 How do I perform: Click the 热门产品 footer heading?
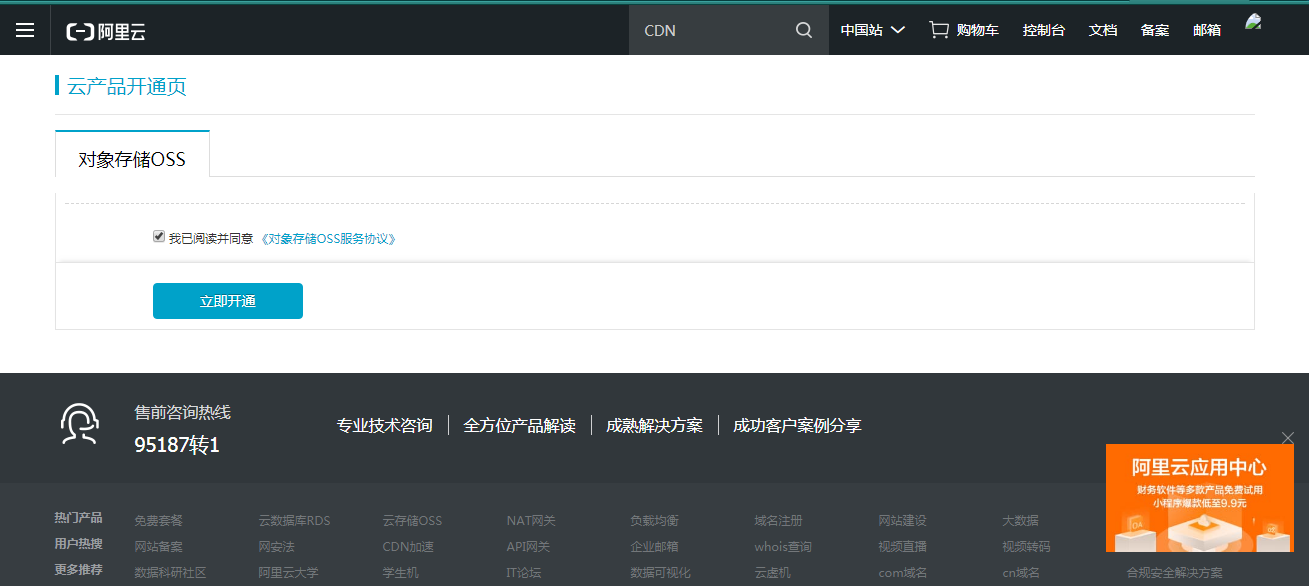(x=78, y=518)
